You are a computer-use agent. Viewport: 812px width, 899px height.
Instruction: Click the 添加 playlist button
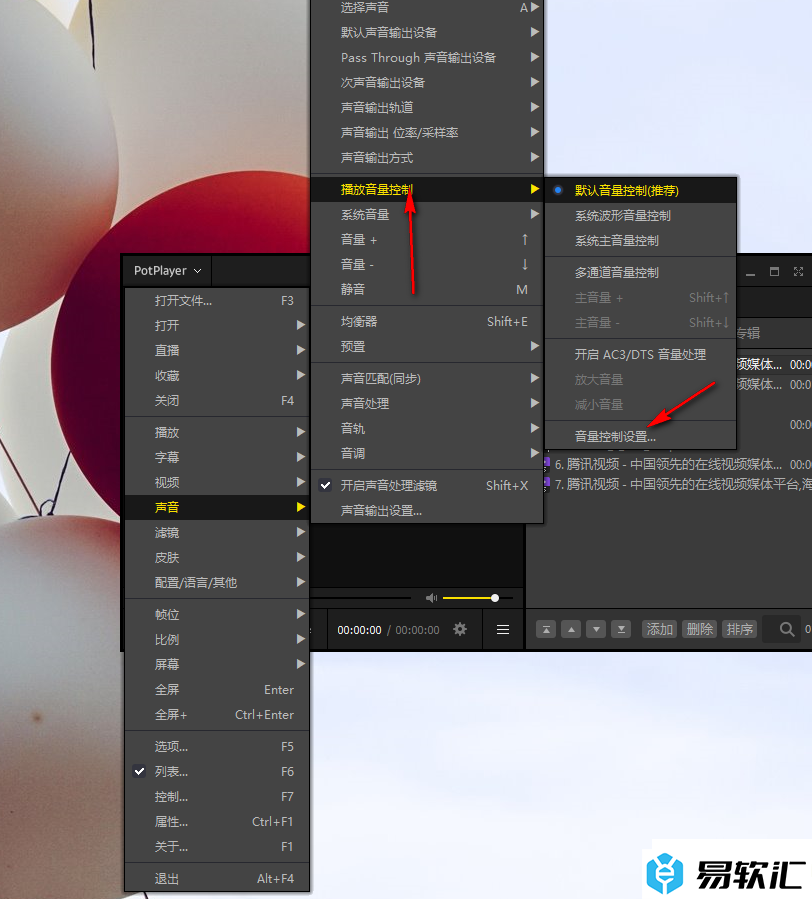pos(659,630)
